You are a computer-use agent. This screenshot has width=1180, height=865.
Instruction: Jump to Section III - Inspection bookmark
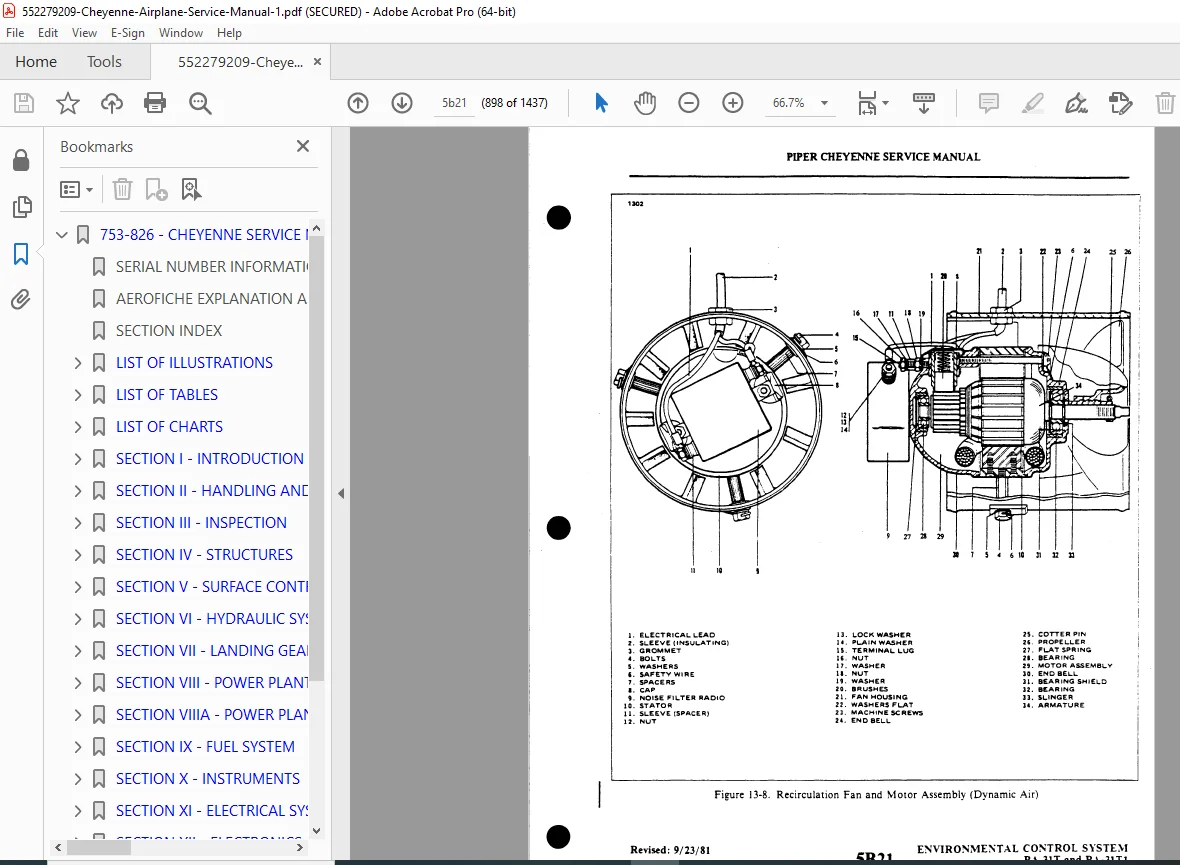pyautogui.click(x=201, y=522)
